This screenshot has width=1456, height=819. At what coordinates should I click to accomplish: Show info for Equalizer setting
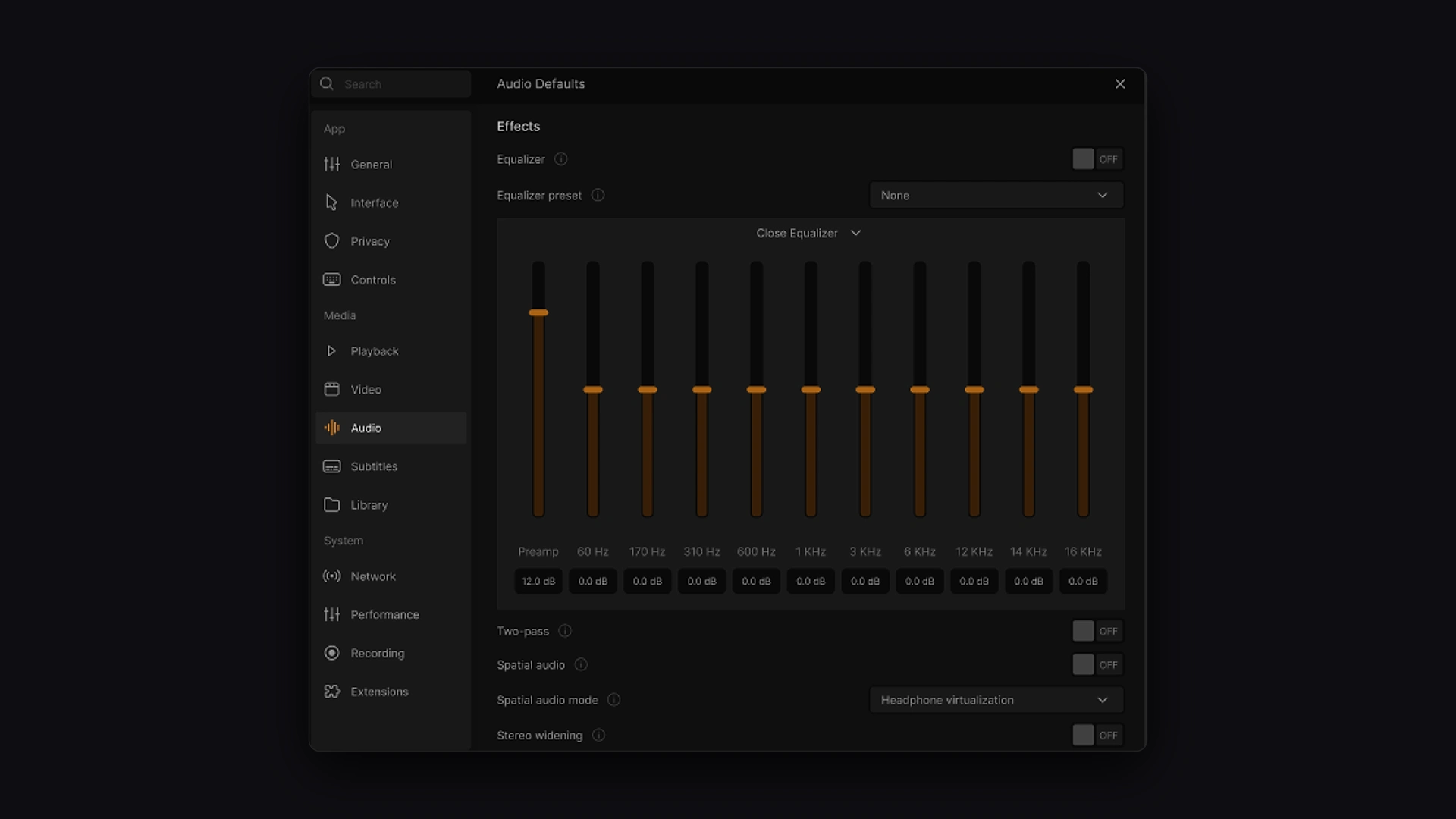pyautogui.click(x=560, y=159)
